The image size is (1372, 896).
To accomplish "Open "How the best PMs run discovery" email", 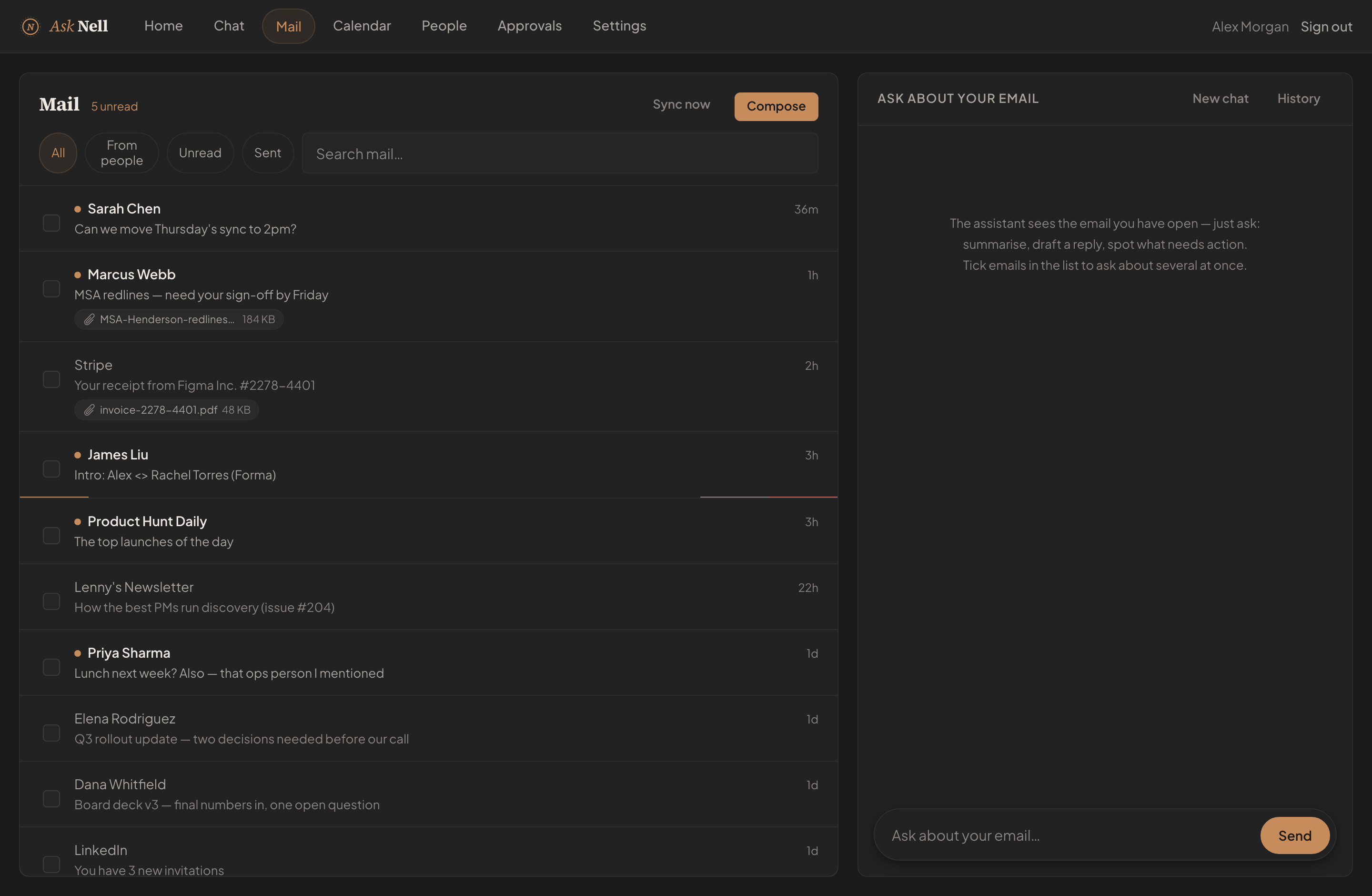I will click(204, 607).
